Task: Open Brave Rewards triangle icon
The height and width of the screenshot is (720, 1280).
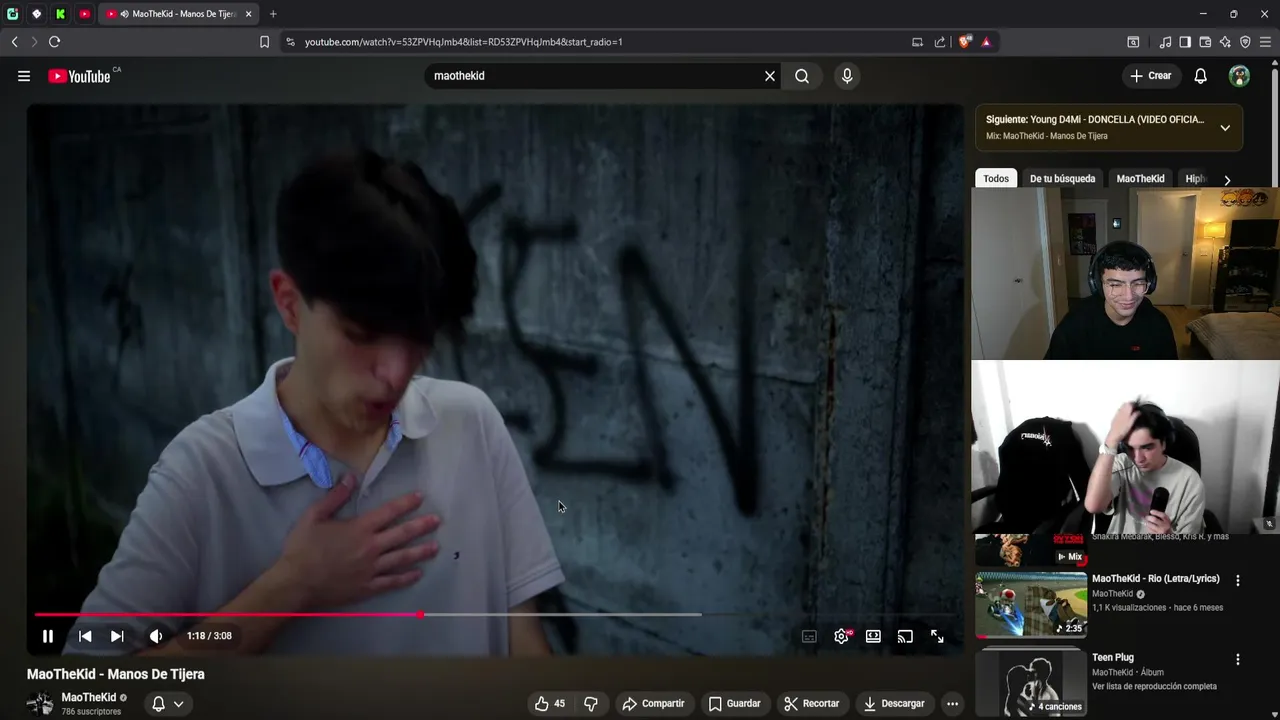Action: point(986,42)
